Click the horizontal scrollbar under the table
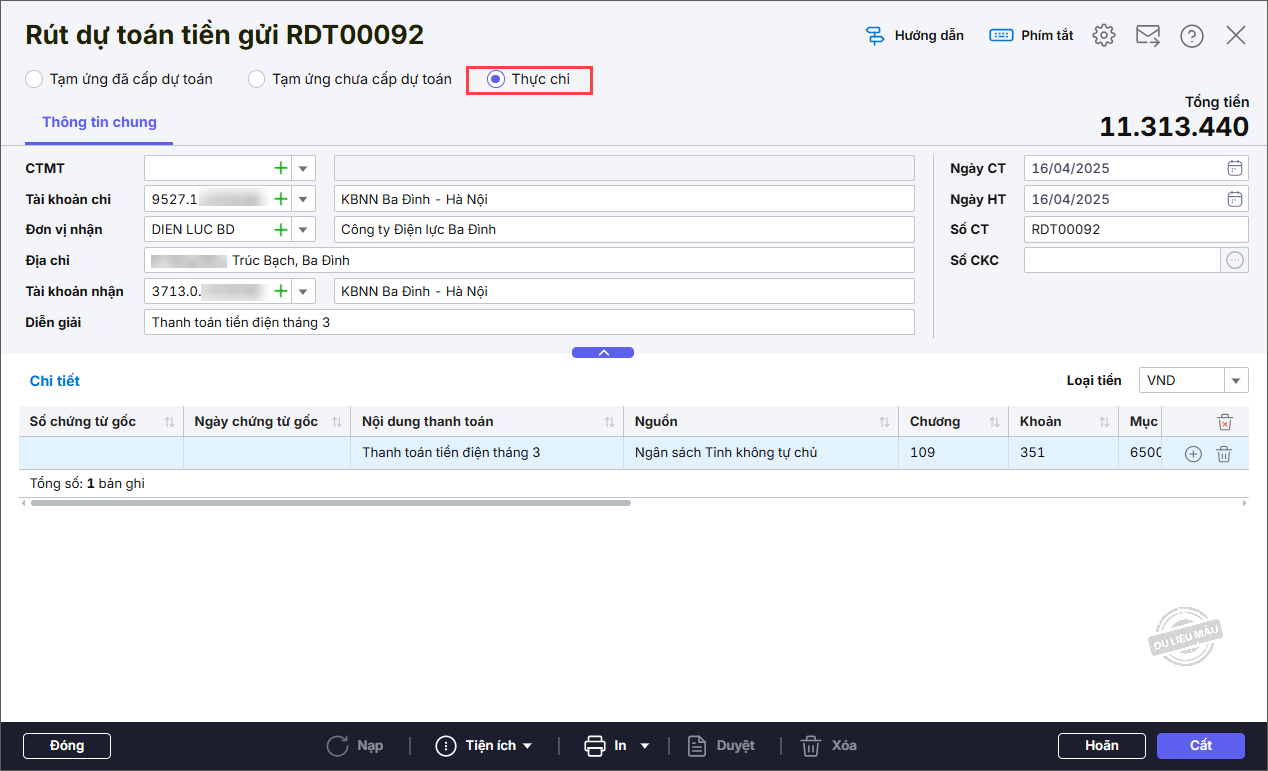 coord(330,503)
